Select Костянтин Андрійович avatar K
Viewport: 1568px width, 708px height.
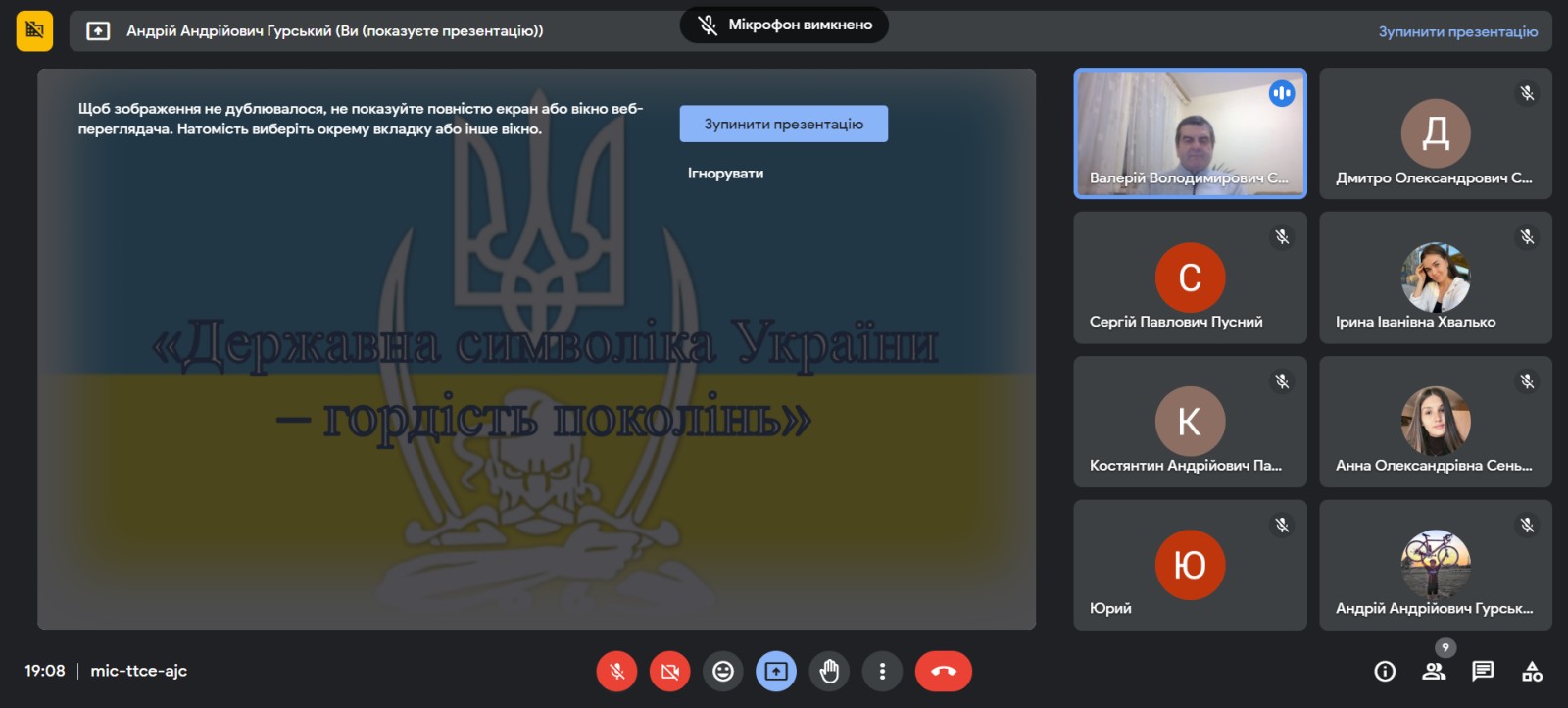pos(1190,422)
